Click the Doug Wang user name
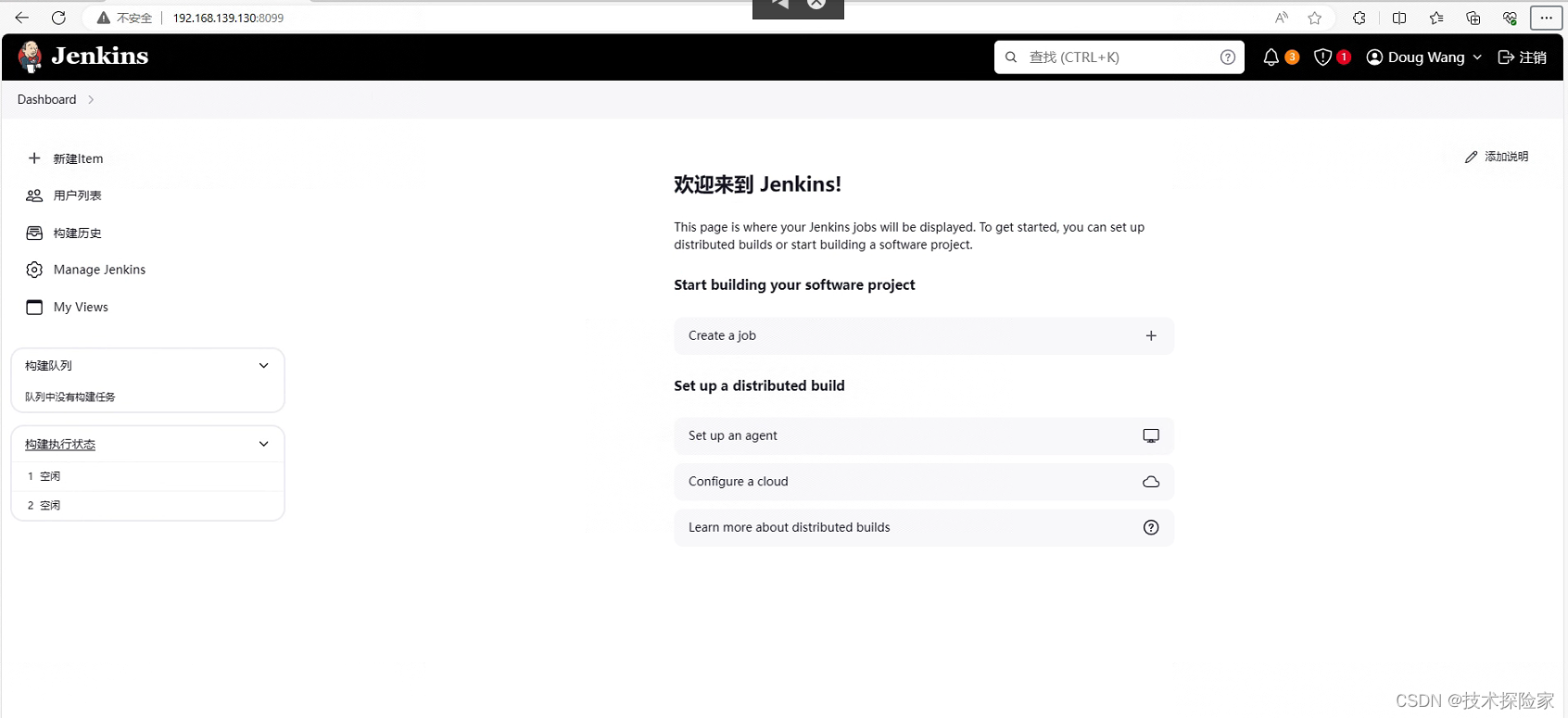 (x=1426, y=57)
